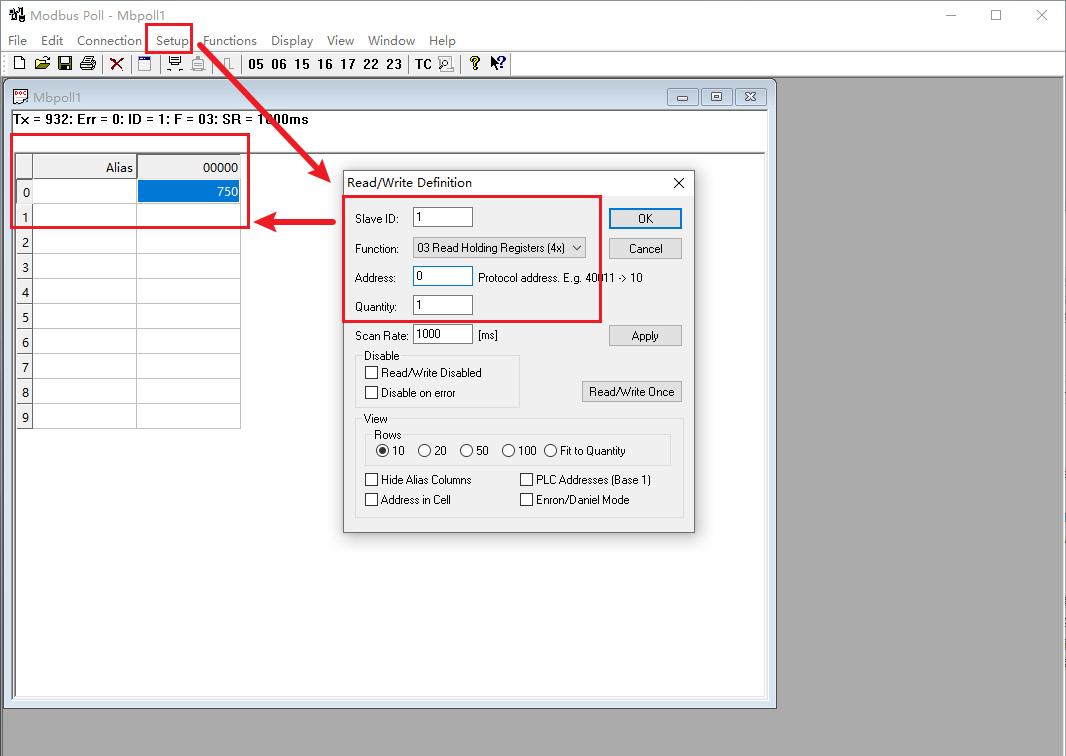Tick PLC Addresses (Base 1) checkbox

[527, 480]
